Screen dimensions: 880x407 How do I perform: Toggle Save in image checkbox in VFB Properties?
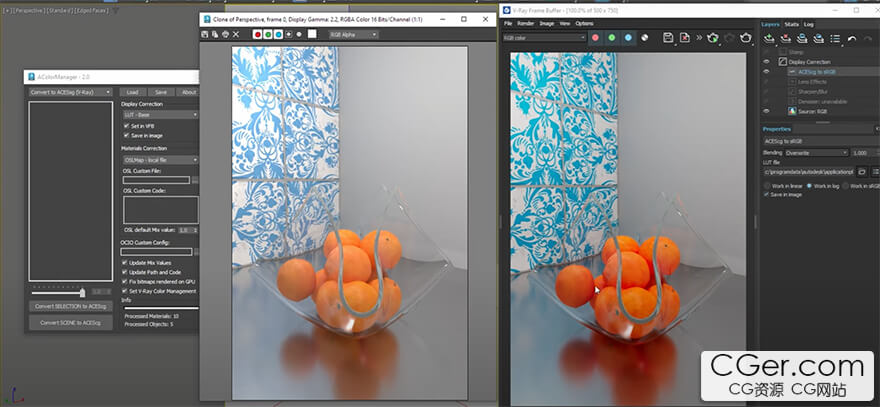click(767, 194)
